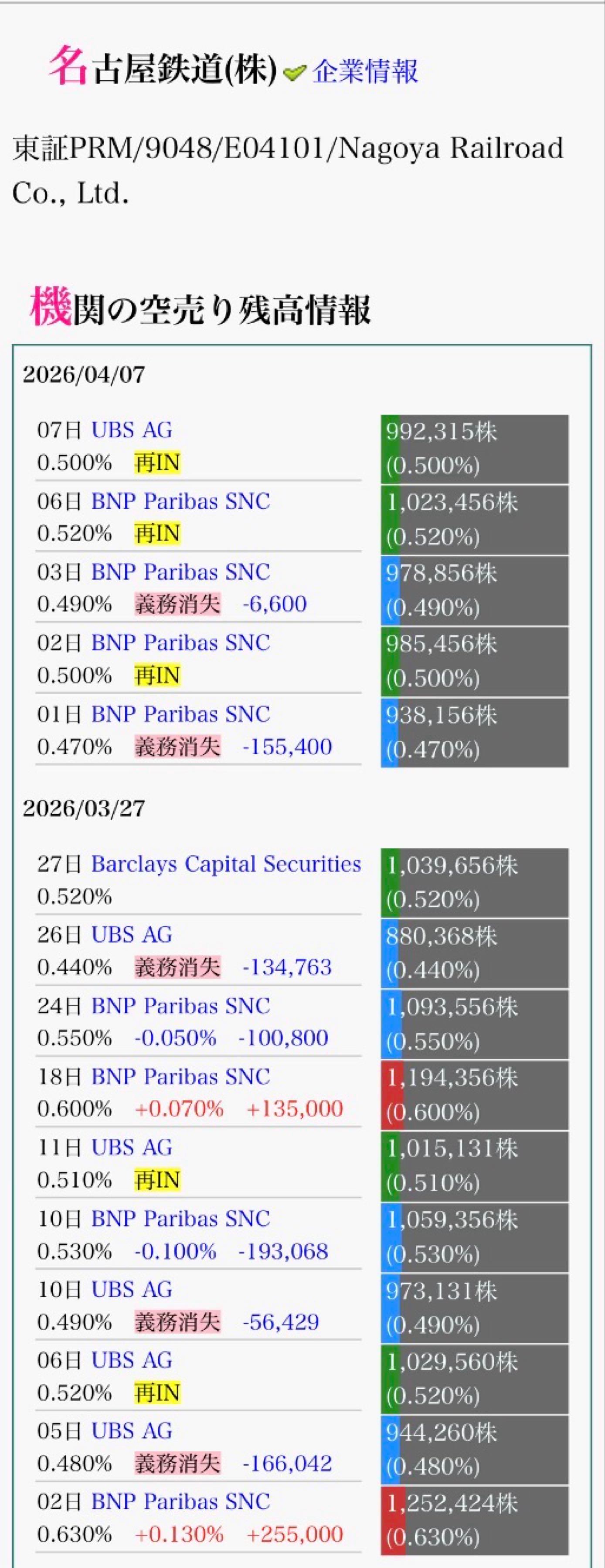605x1568 pixels.
Task: Select BNP Paribas SNC entry on 24日
Action: point(180,1006)
